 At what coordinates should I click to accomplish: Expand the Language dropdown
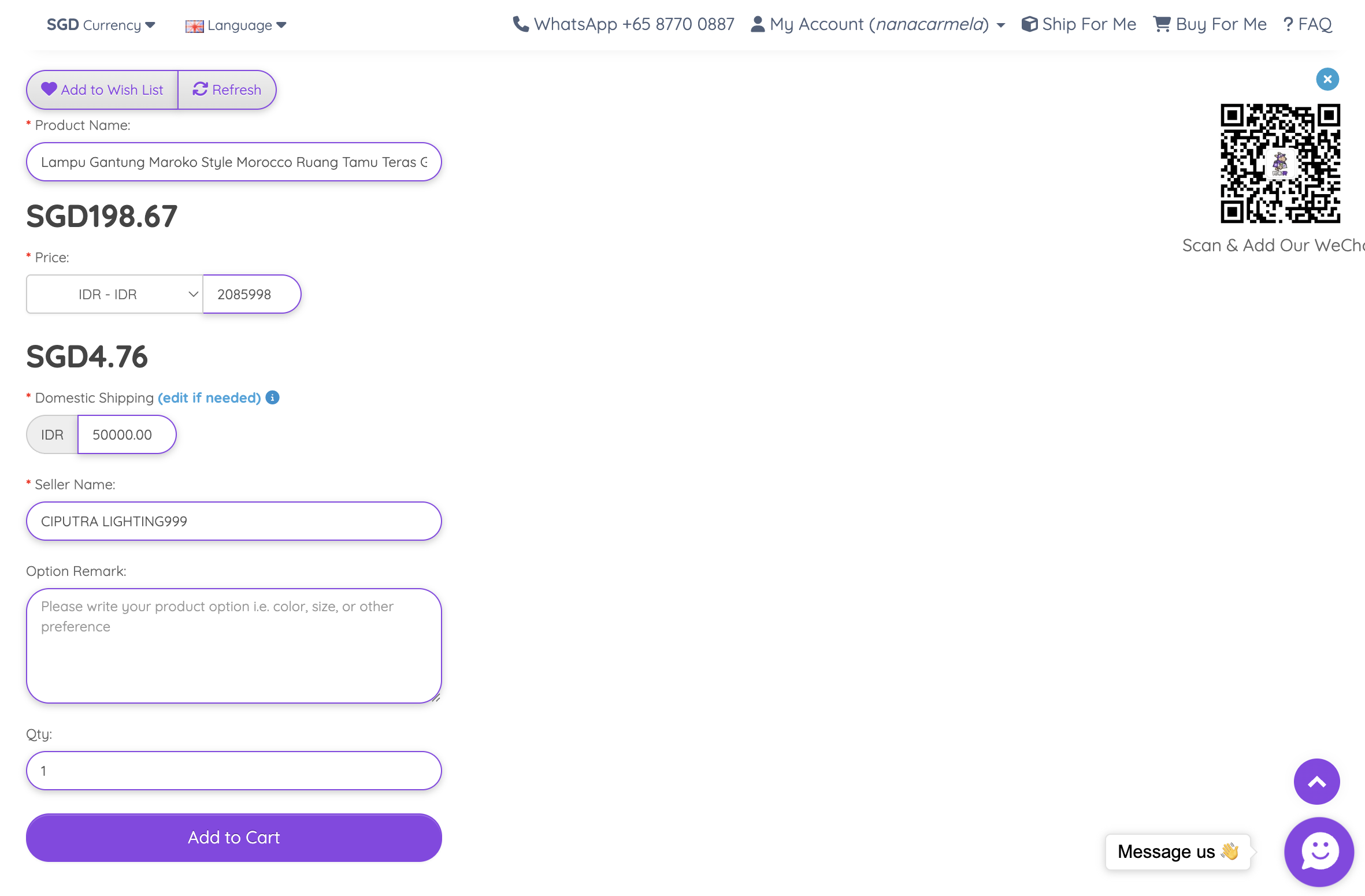coord(236,25)
